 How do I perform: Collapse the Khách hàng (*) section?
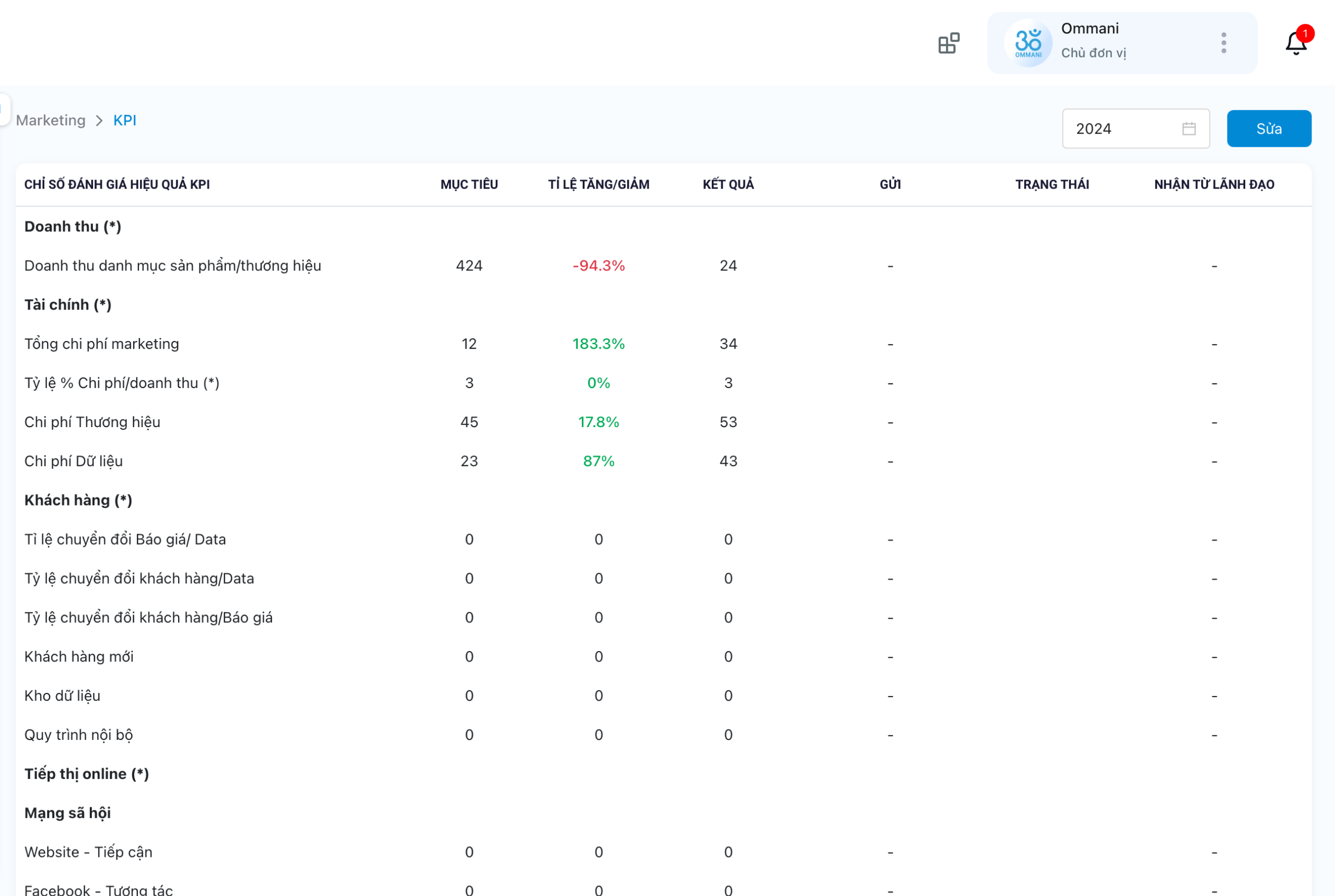[78, 499]
